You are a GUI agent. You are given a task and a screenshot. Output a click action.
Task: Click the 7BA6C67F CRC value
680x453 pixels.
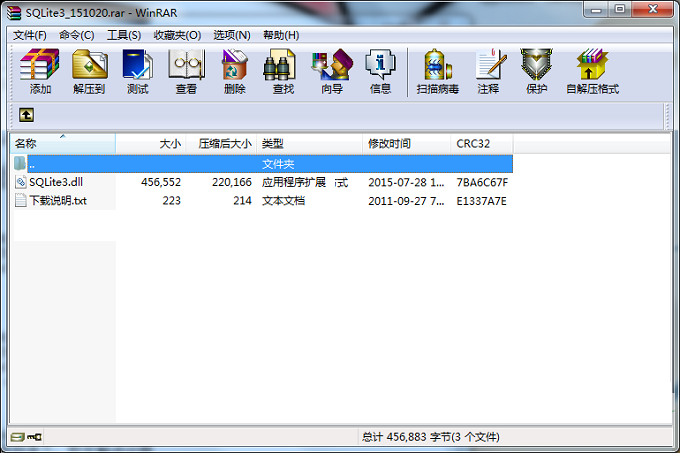(482, 183)
